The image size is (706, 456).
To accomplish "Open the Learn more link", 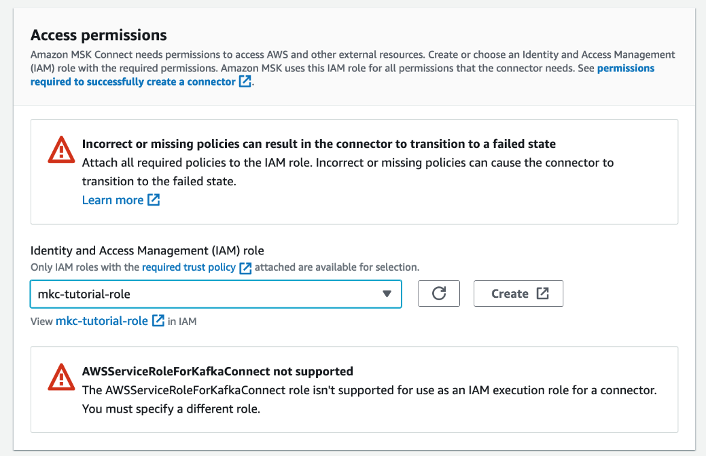I will [112, 200].
